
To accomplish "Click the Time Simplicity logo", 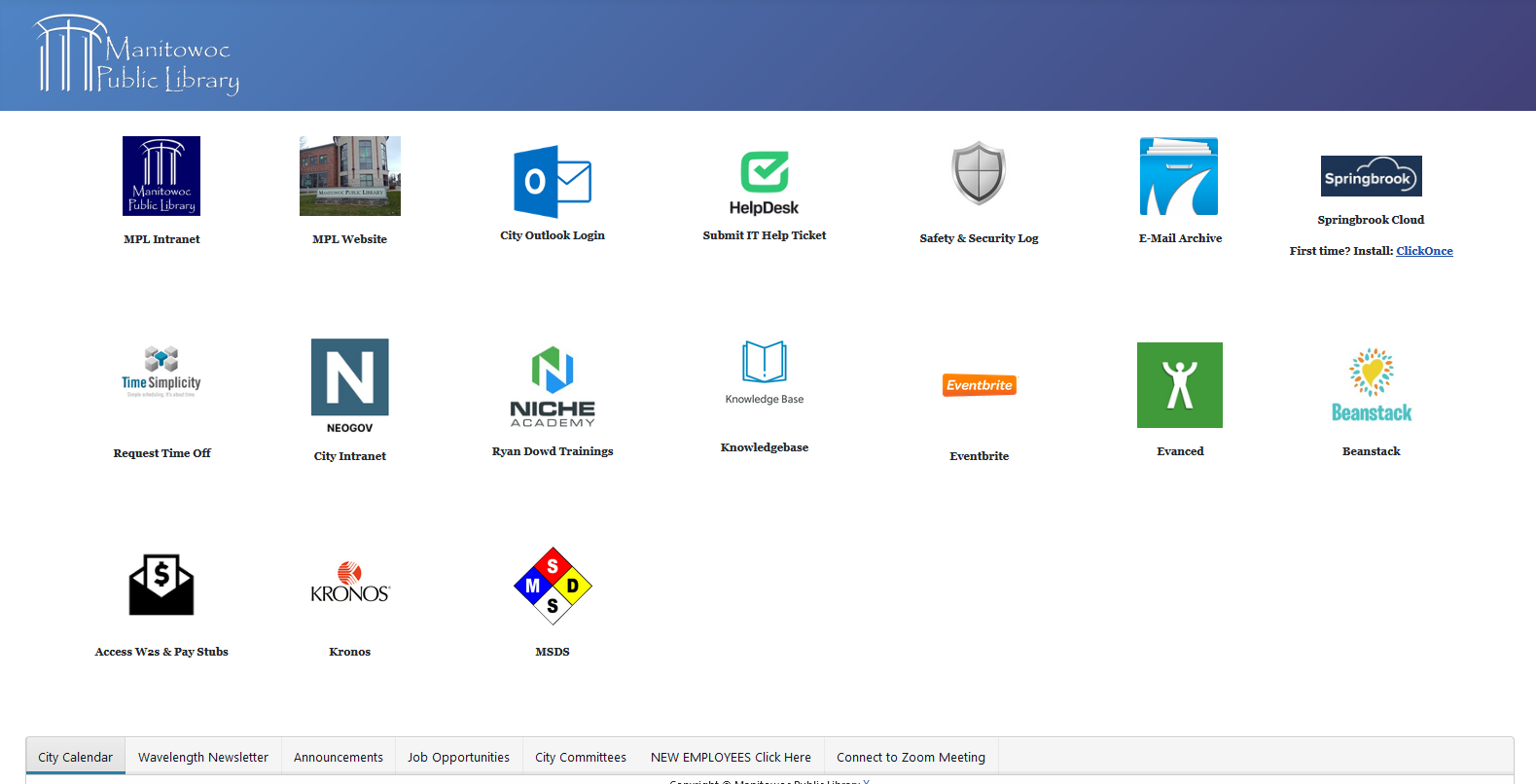I will pos(161,372).
